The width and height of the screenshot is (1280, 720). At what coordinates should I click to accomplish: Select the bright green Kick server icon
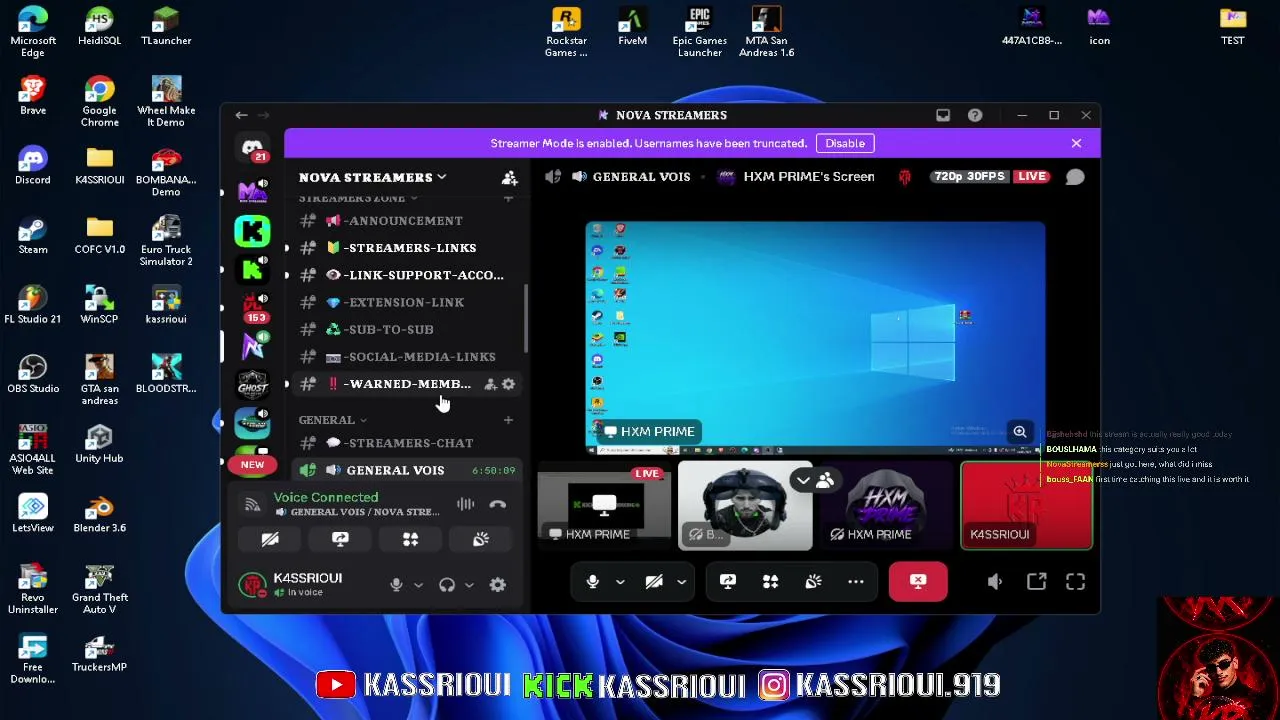coord(252,231)
